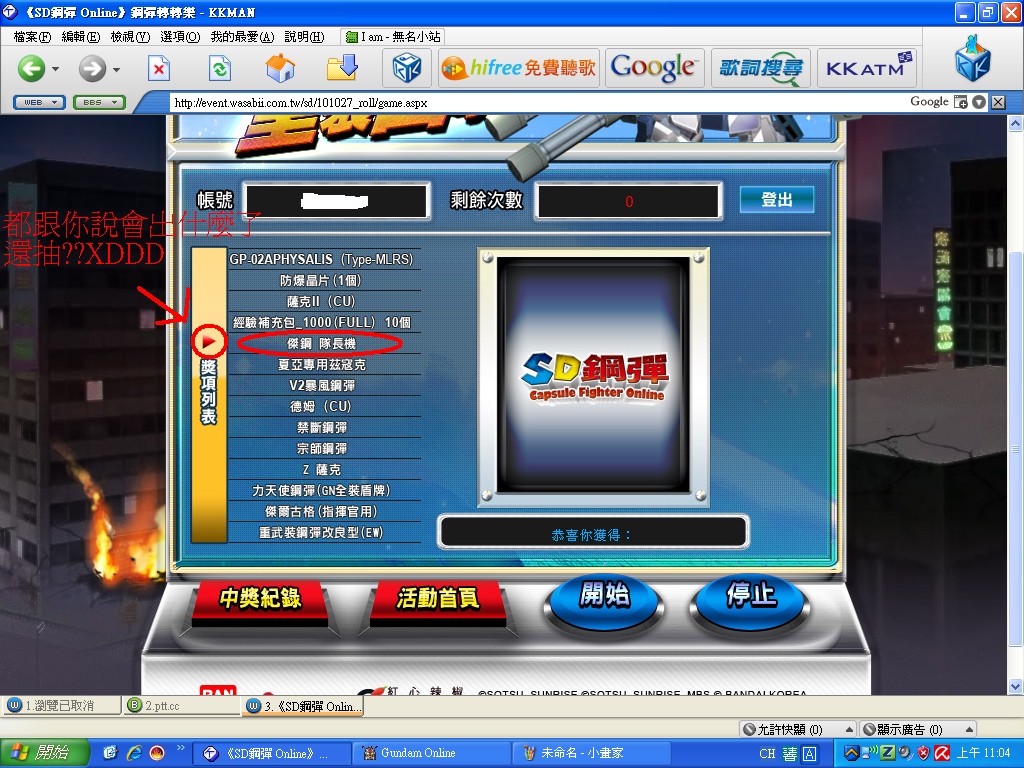This screenshot has width=1024, height=768.
Task: Click the 帳號 account field
Action: point(337,200)
